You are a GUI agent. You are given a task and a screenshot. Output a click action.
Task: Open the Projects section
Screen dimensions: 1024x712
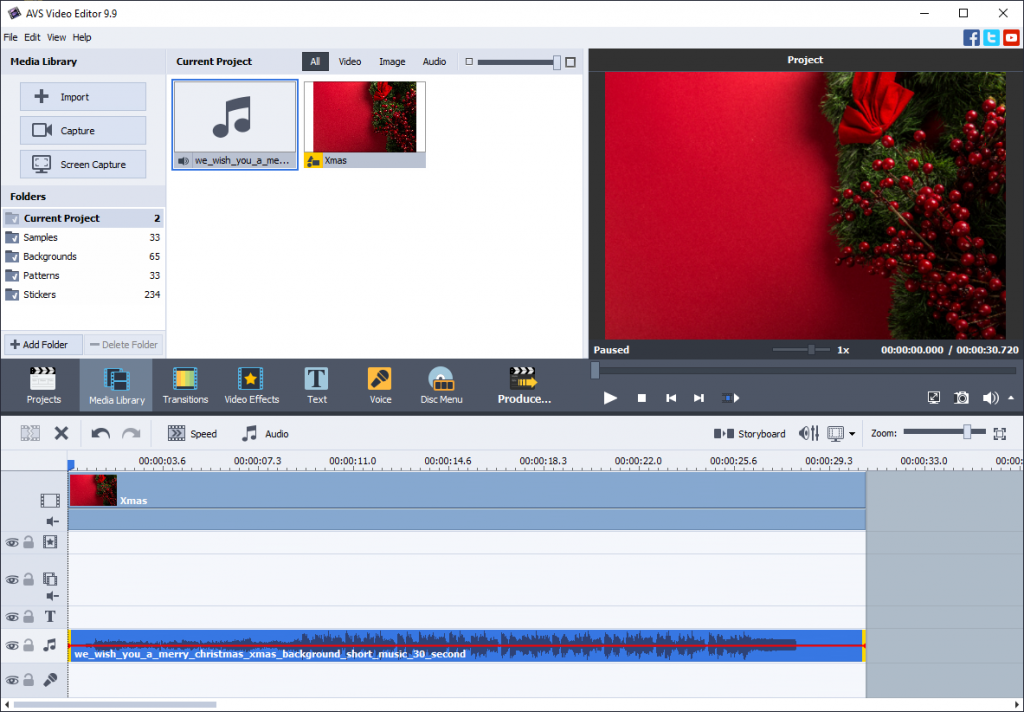43,385
